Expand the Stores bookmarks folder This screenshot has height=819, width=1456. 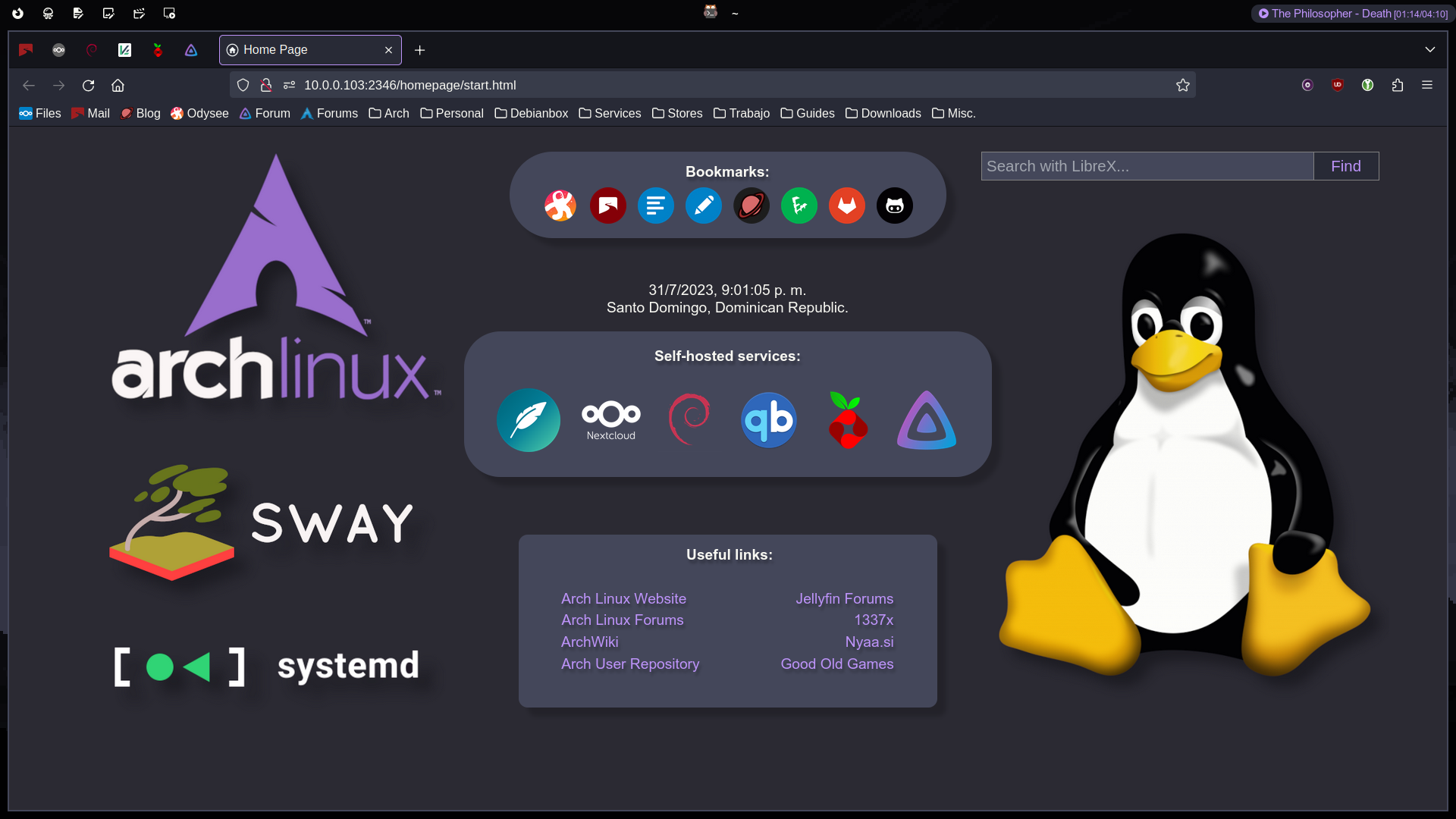coord(678,113)
